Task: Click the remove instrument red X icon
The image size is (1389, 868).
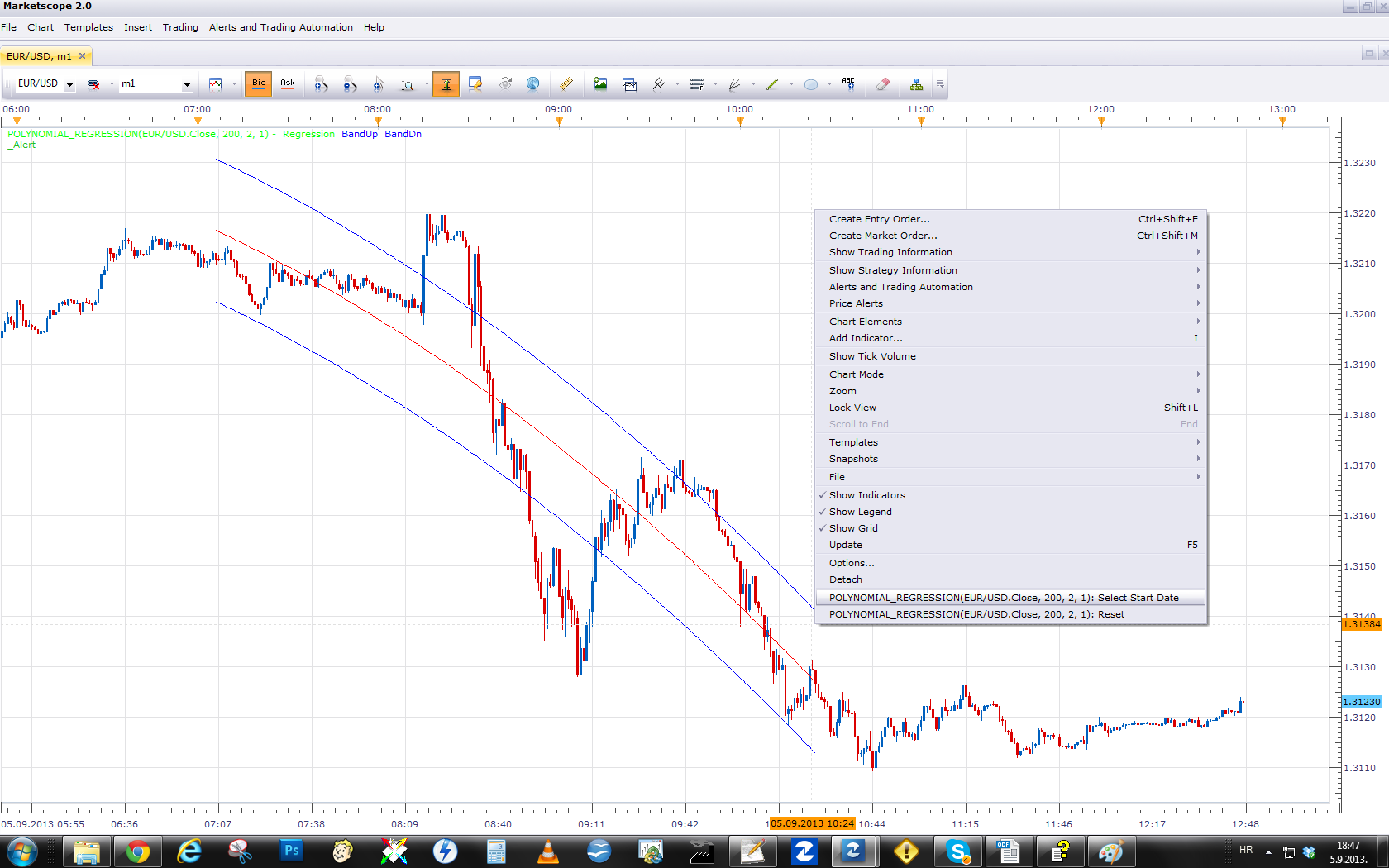Action: 93,84
